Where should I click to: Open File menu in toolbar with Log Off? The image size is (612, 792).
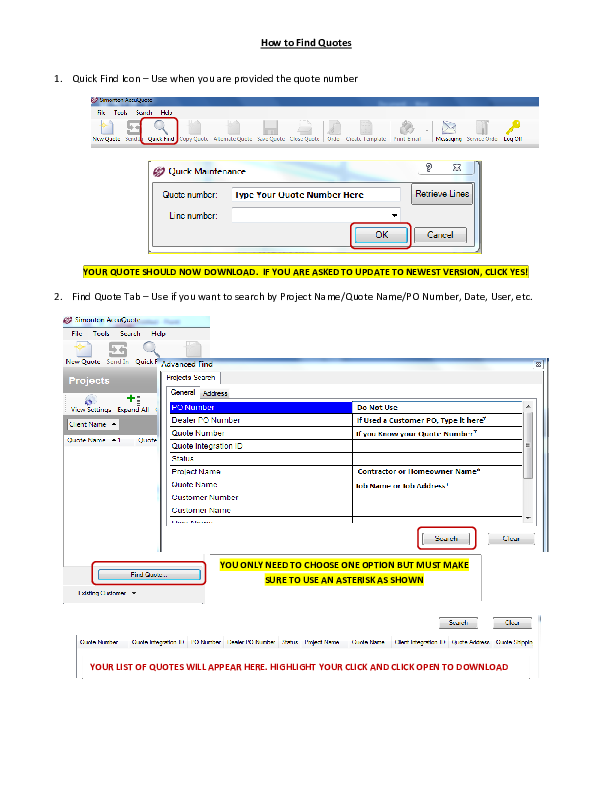(x=101, y=113)
